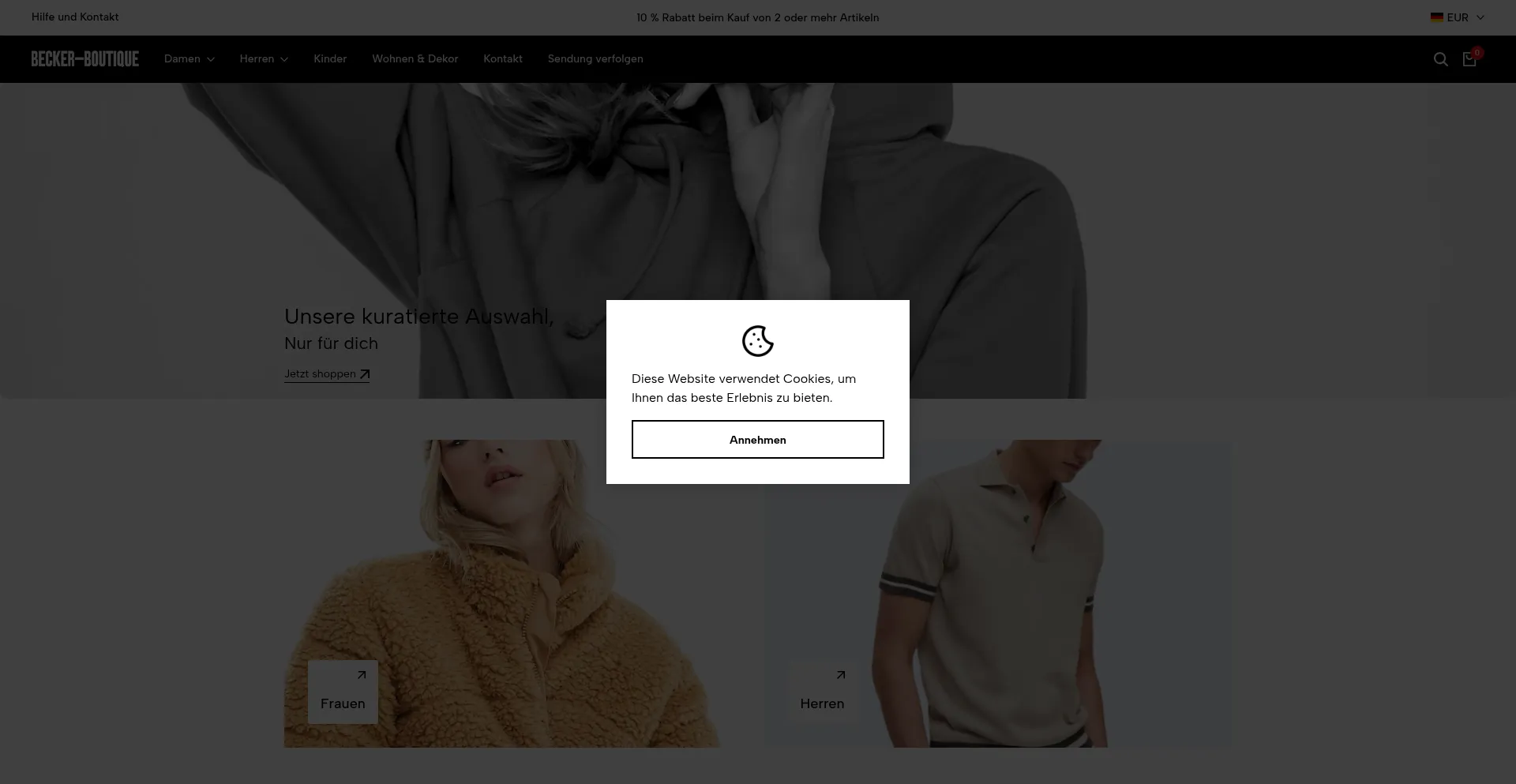Open the search magnifier icon
The image size is (1516, 784).
point(1440,59)
